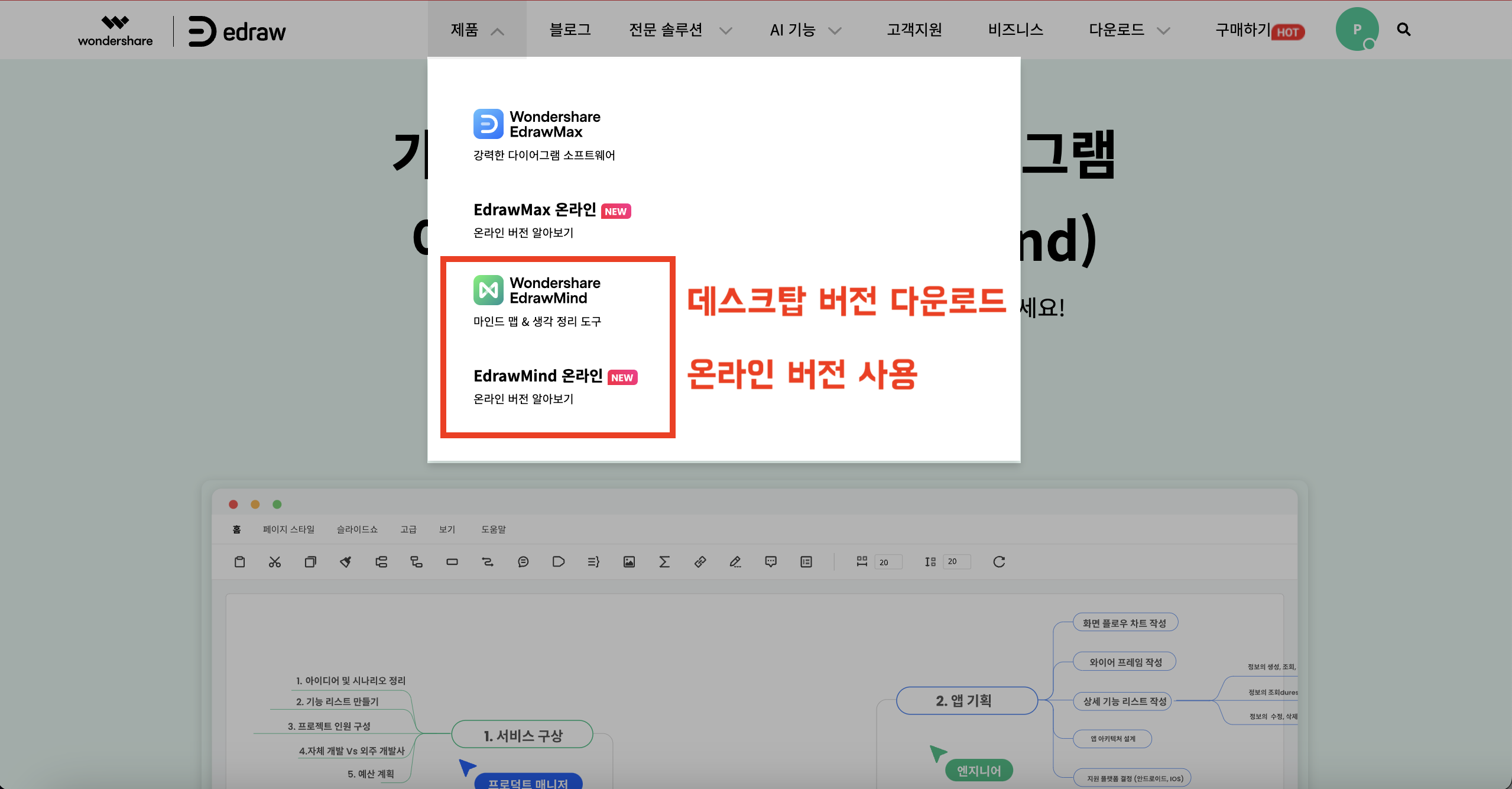
Task: Select the '앱 아키텍처 설계' node
Action: (x=1112, y=739)
